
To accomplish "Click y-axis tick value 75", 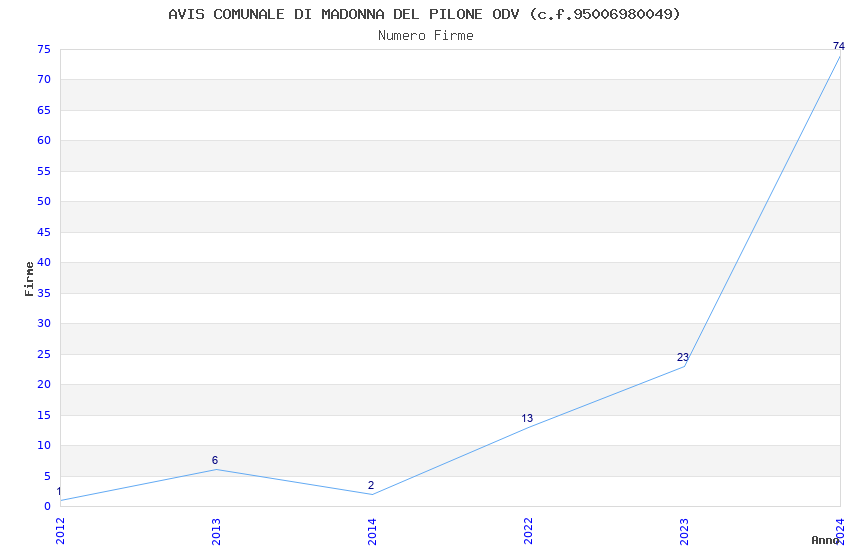I will 44,49.
